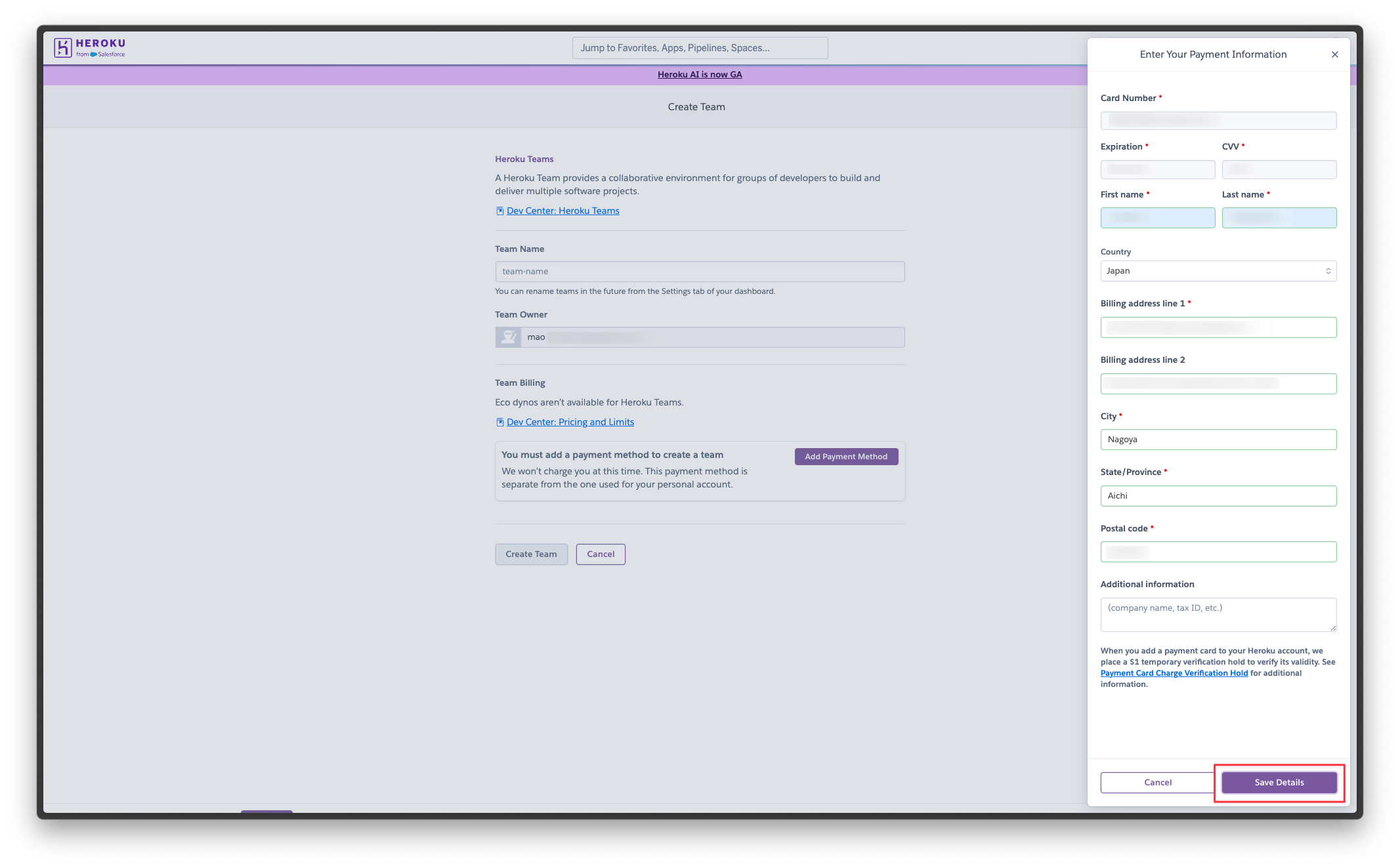Screen dimensions: 1400x868
Task: Click the City field containing Nagoya
Action: click(1218, 440)
